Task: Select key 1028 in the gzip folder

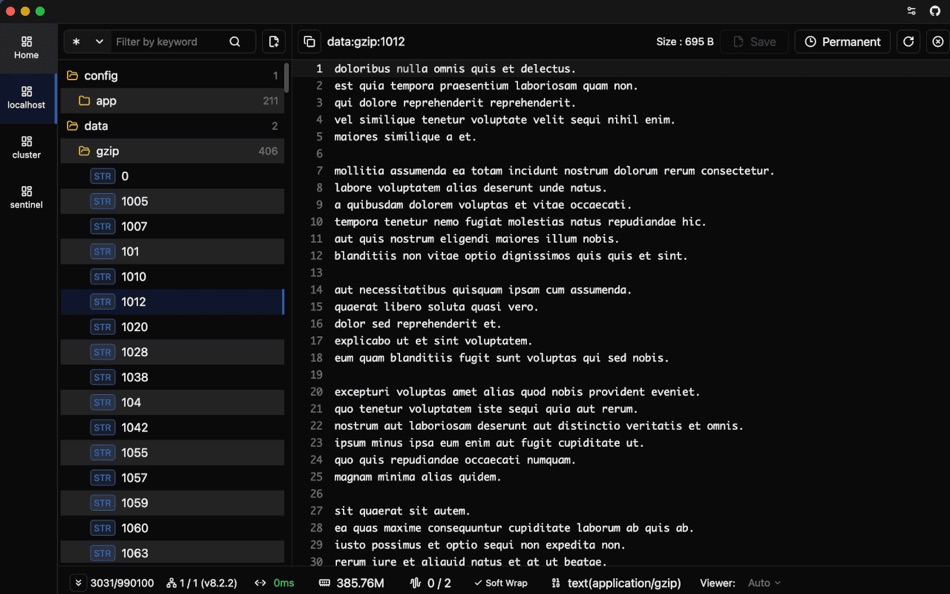Action: 134,352
